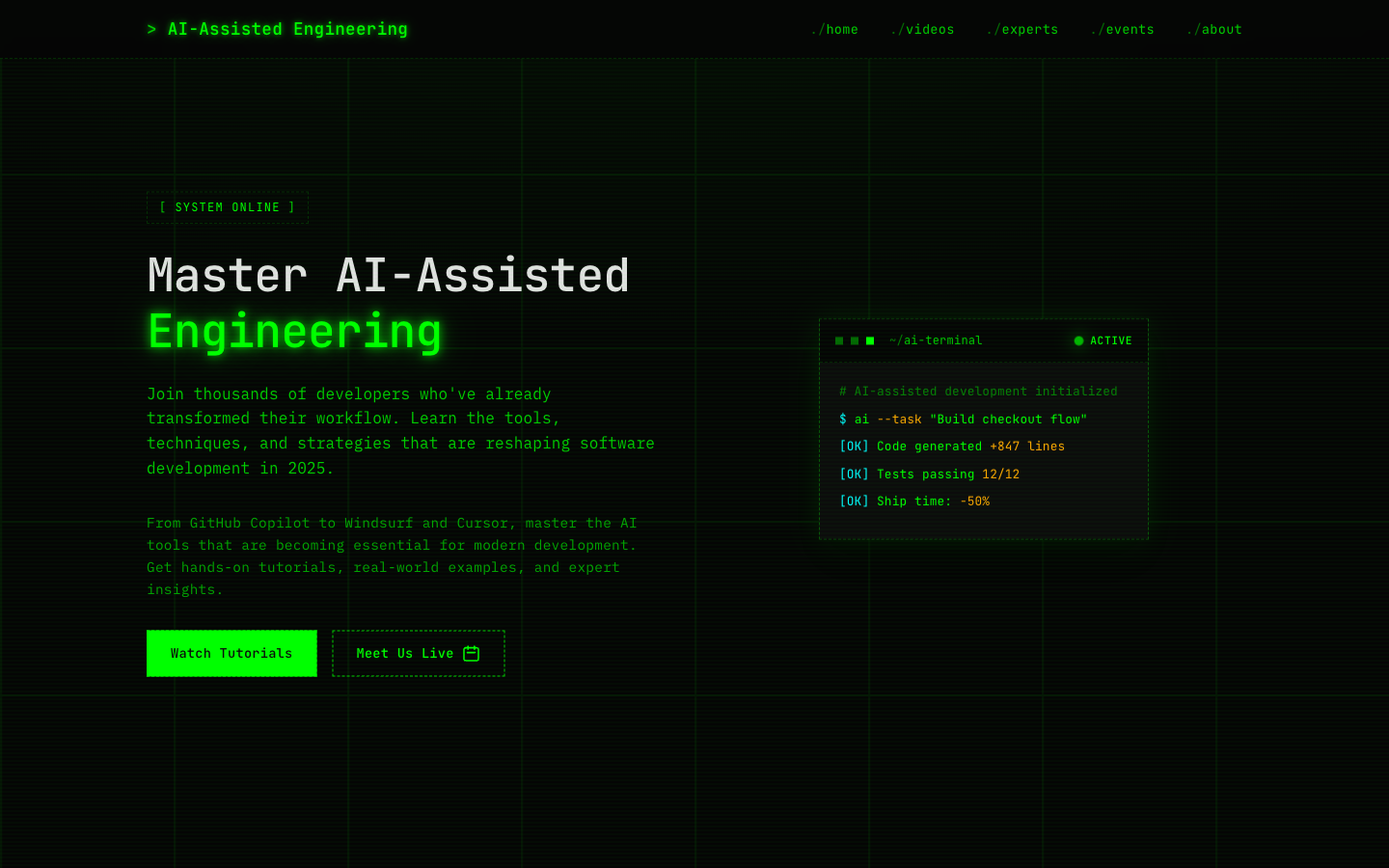Click the calendar icon in Meet Us Live
Screen dimensions: 1389x868
pos(471,654)
